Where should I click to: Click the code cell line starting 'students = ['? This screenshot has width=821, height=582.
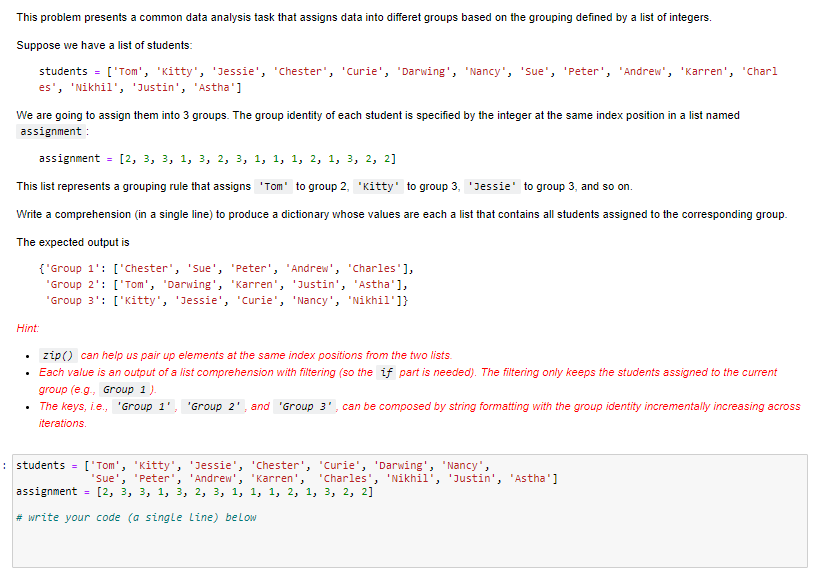click(x=253, y=465)
